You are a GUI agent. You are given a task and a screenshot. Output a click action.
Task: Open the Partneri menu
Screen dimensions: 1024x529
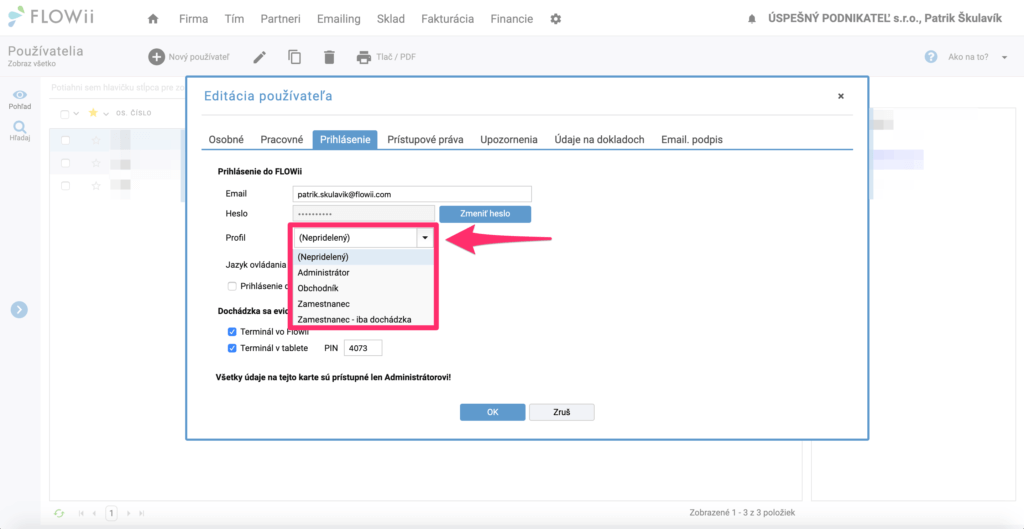[x=280, y=19]
